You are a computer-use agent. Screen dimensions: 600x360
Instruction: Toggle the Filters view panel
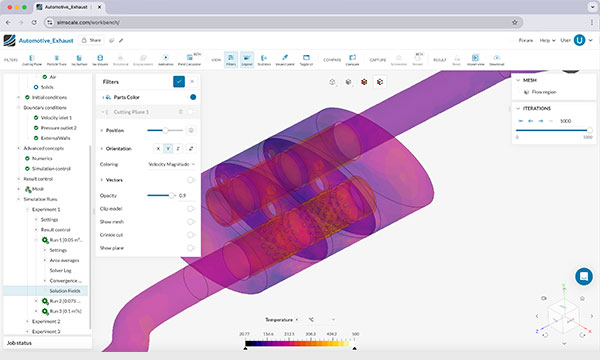point(231,60)
